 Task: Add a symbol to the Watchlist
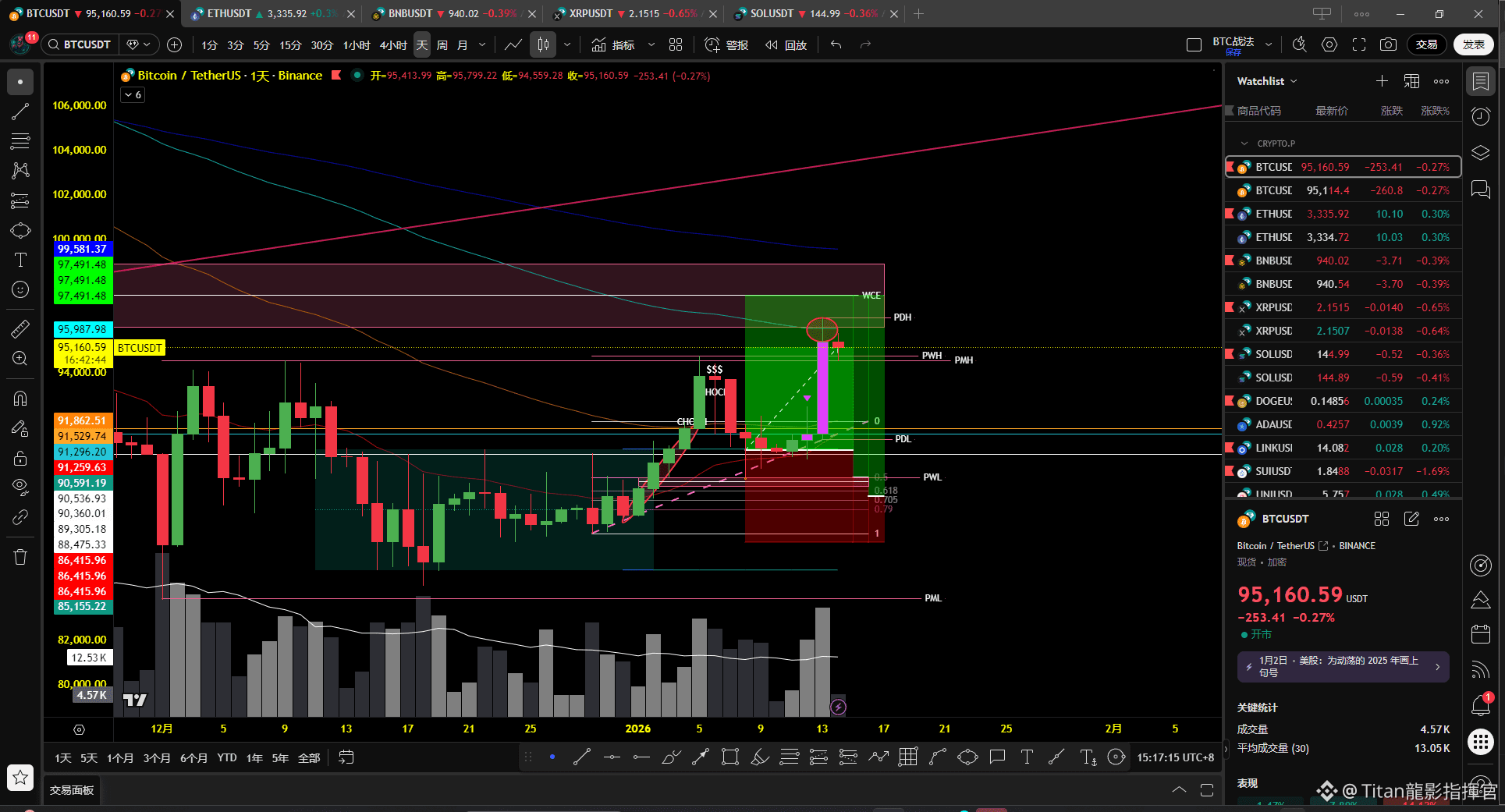point(1382,81)
